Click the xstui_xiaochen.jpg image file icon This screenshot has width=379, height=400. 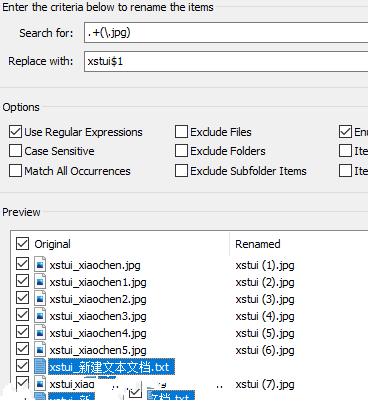pos(40,265)
